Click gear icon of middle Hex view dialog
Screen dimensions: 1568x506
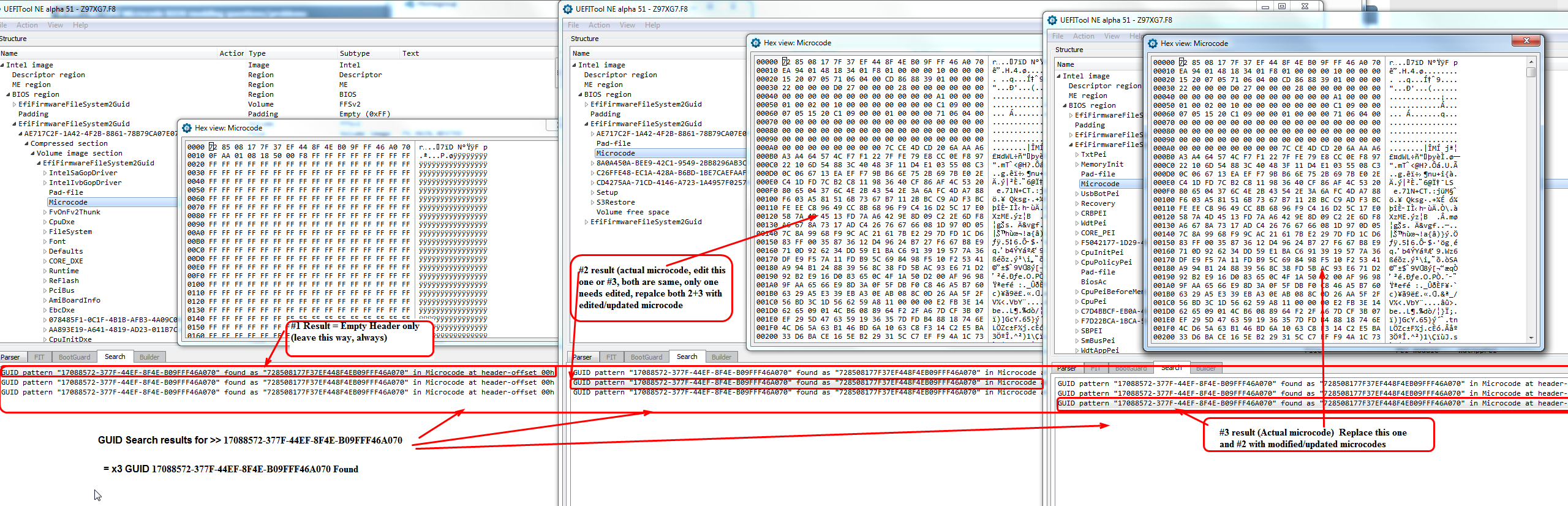(x=756, y=43)
